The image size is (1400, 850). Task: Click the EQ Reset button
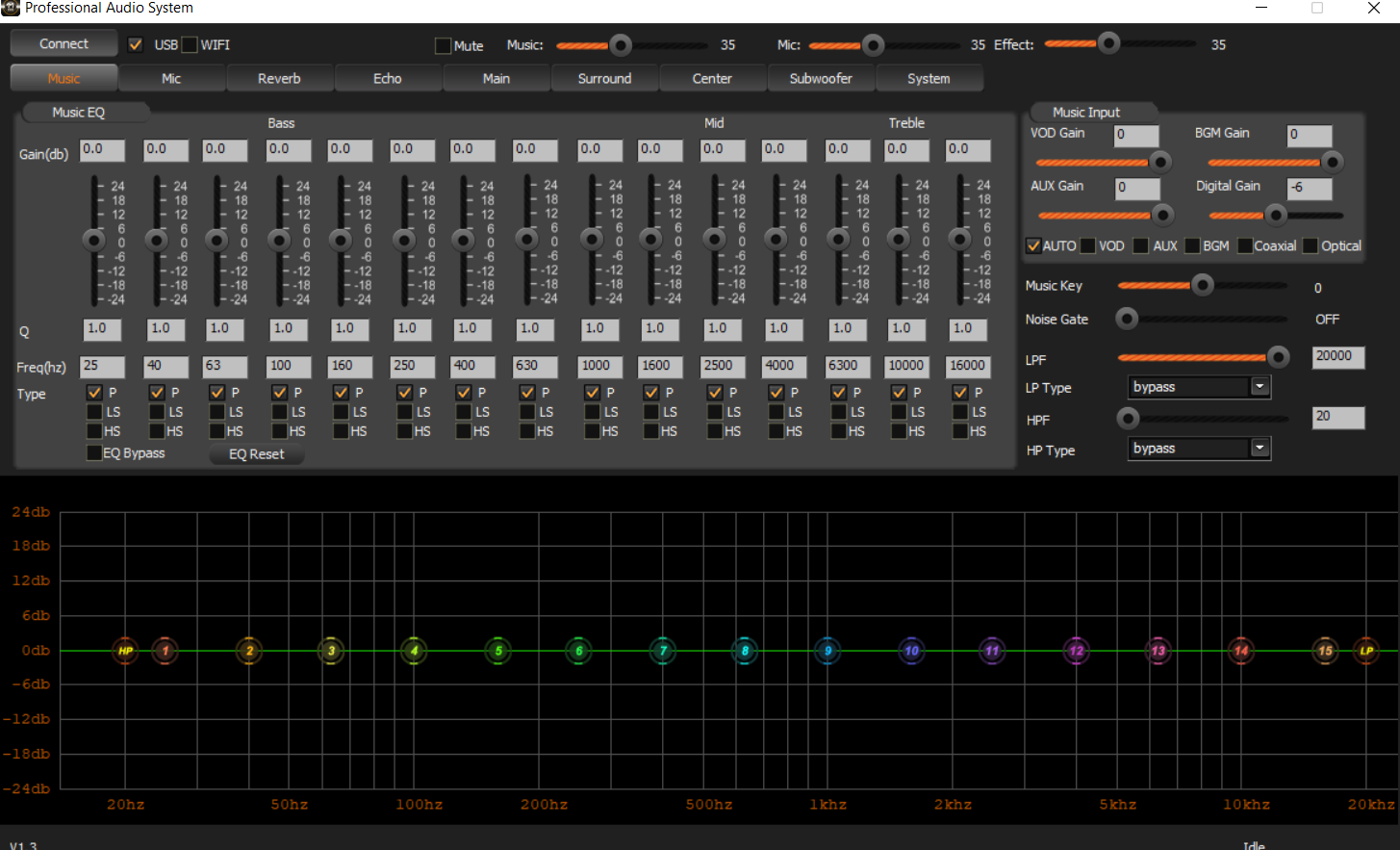[x=256, y=453]
